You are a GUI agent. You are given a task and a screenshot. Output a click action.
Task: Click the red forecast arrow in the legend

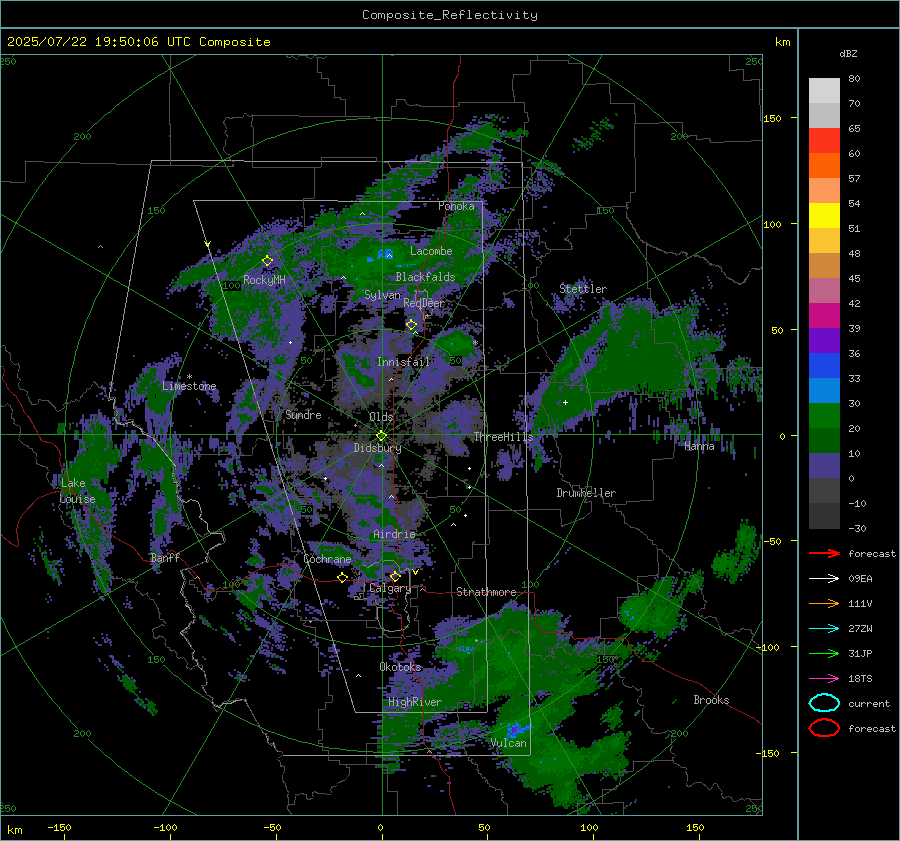pos(824,553)
